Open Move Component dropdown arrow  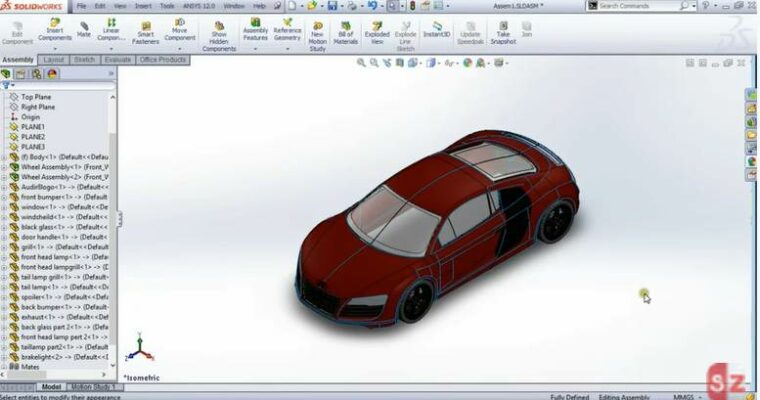tap(179, 48)
